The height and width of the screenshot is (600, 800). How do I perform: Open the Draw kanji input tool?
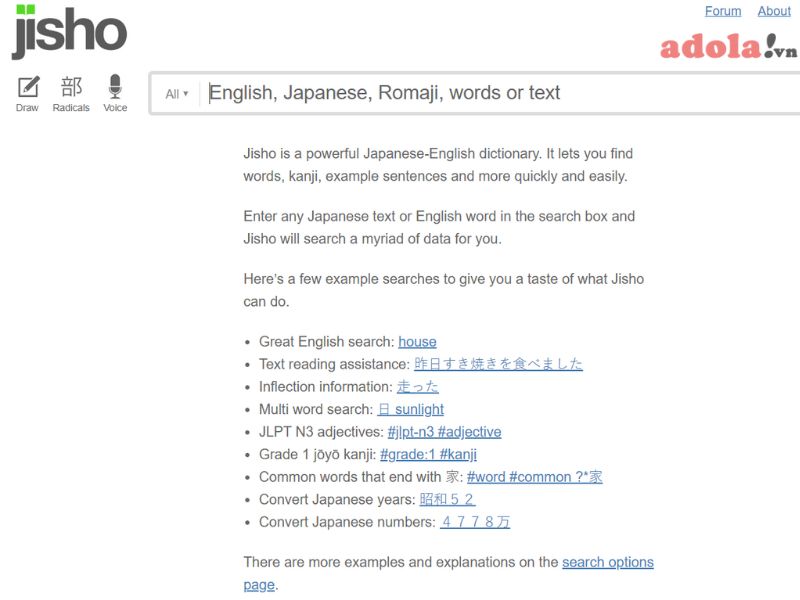pyautogui.click(x=28, y=93)
